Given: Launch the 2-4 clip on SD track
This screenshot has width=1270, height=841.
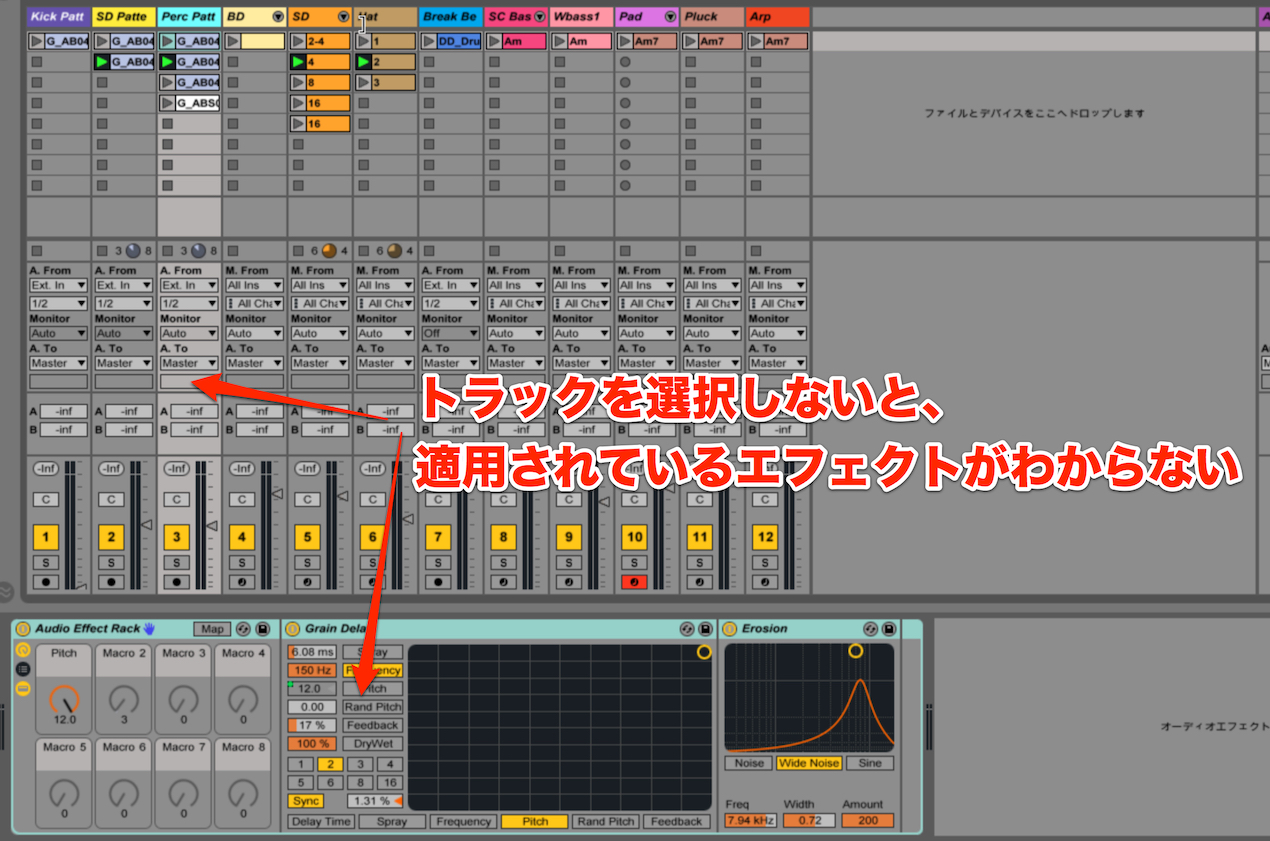Looking at the screenshot, I should click(298, 41).
